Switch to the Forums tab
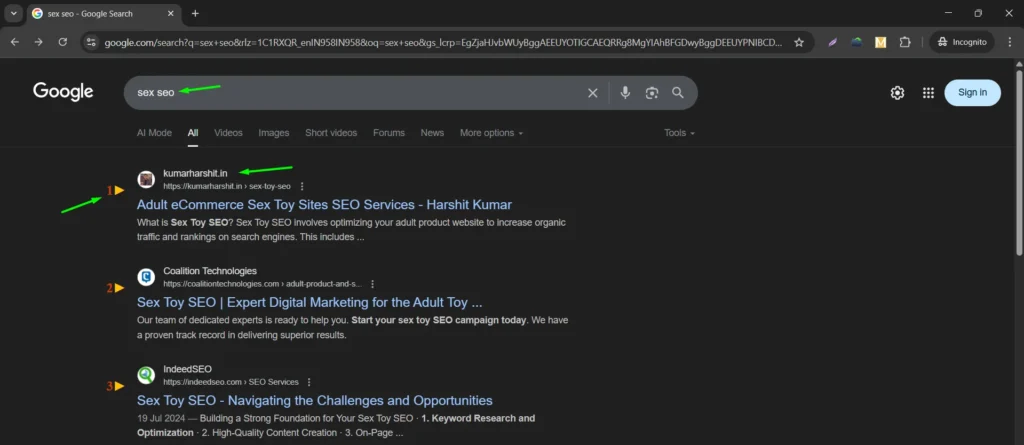The image size is (1024, 445). (x=389, y=133)
